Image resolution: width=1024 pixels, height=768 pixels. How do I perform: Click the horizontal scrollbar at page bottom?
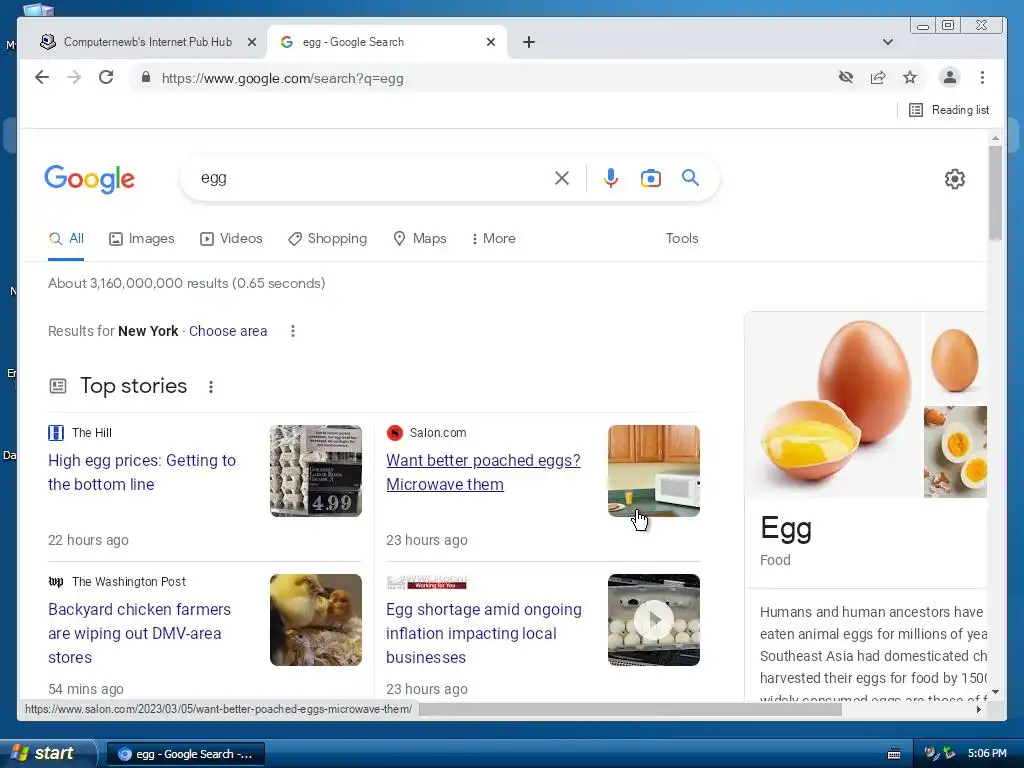tap(630, 709)
